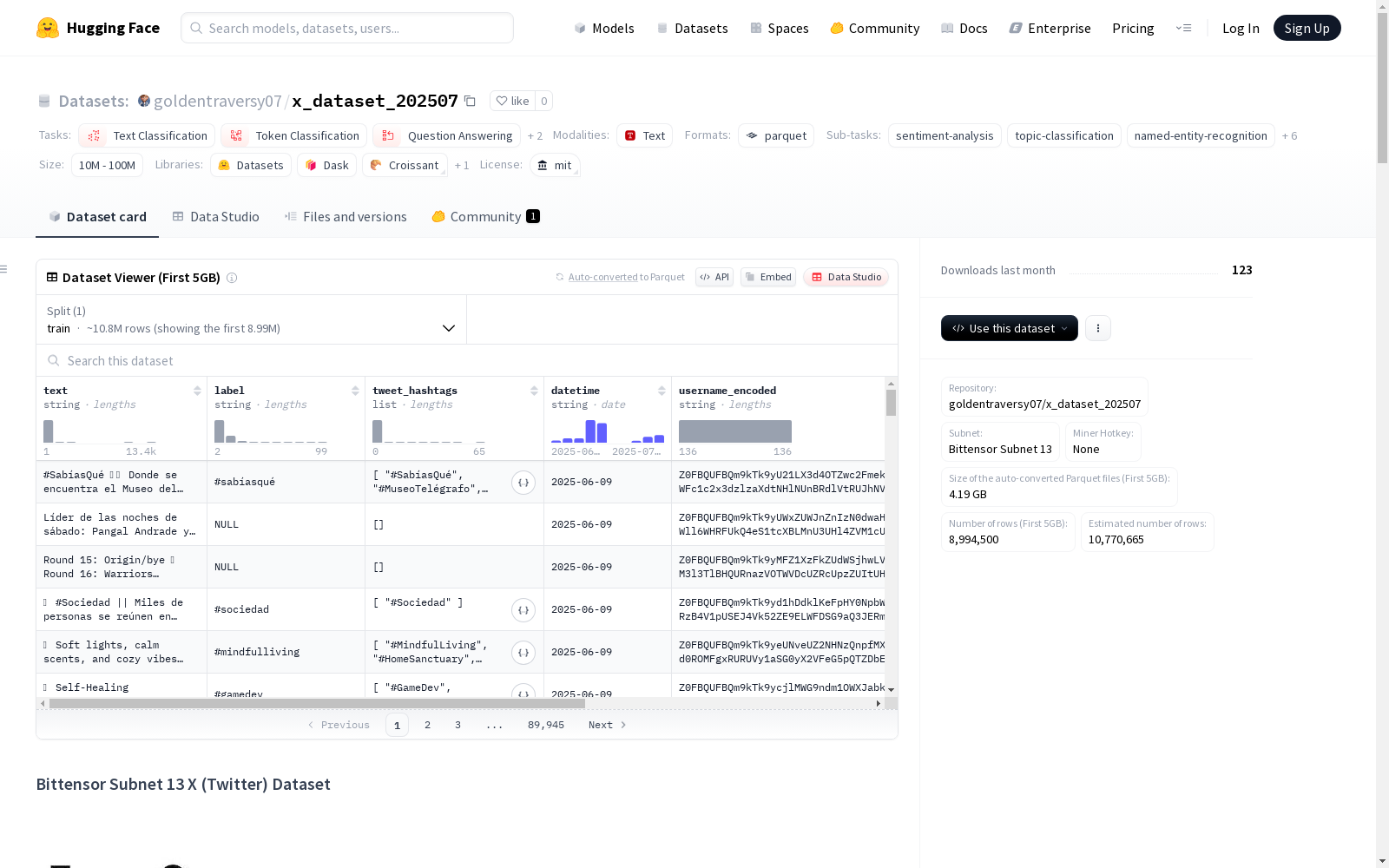Sort by the text column

coord(197,391)
